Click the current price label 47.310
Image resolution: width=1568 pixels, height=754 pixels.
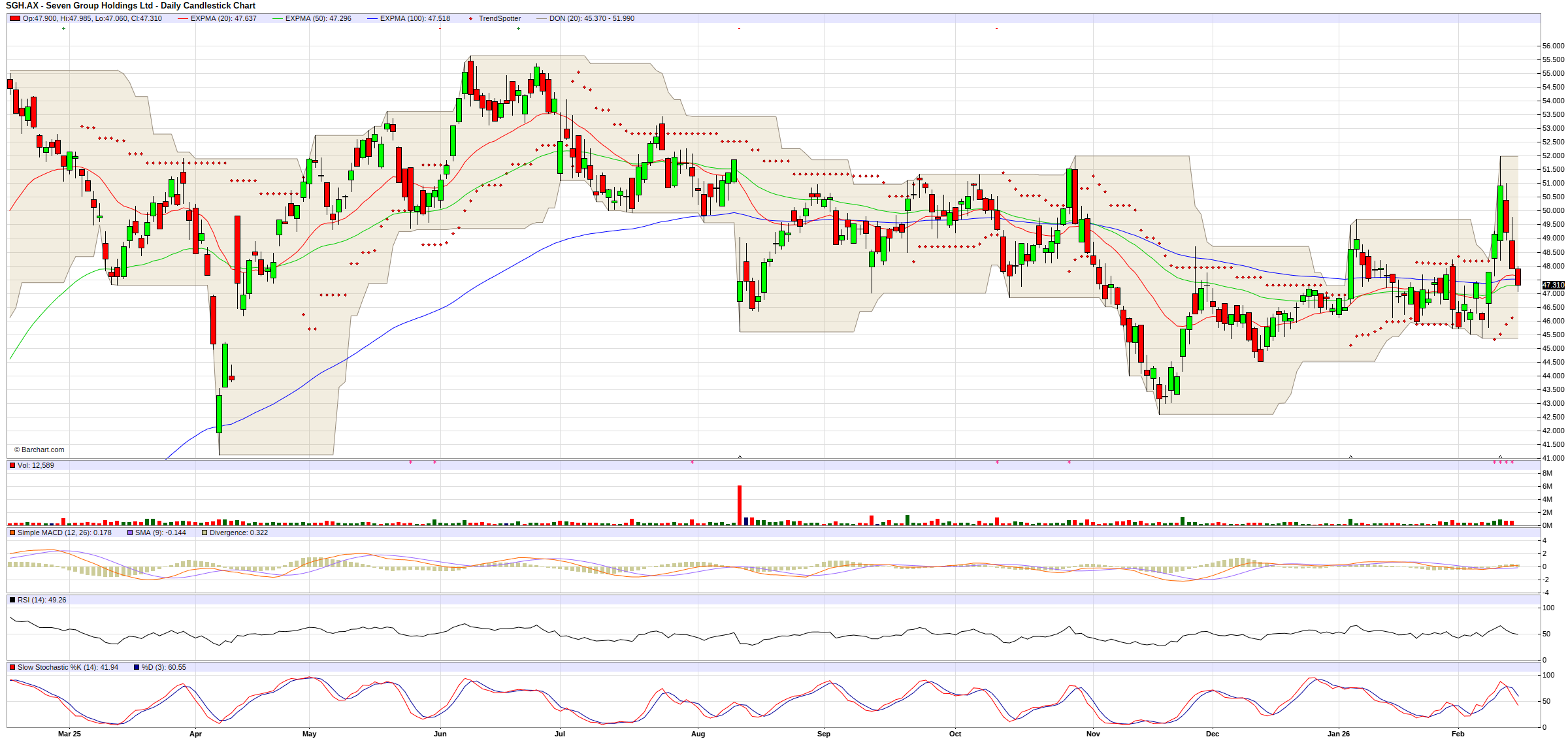[x=1553, y=285]
